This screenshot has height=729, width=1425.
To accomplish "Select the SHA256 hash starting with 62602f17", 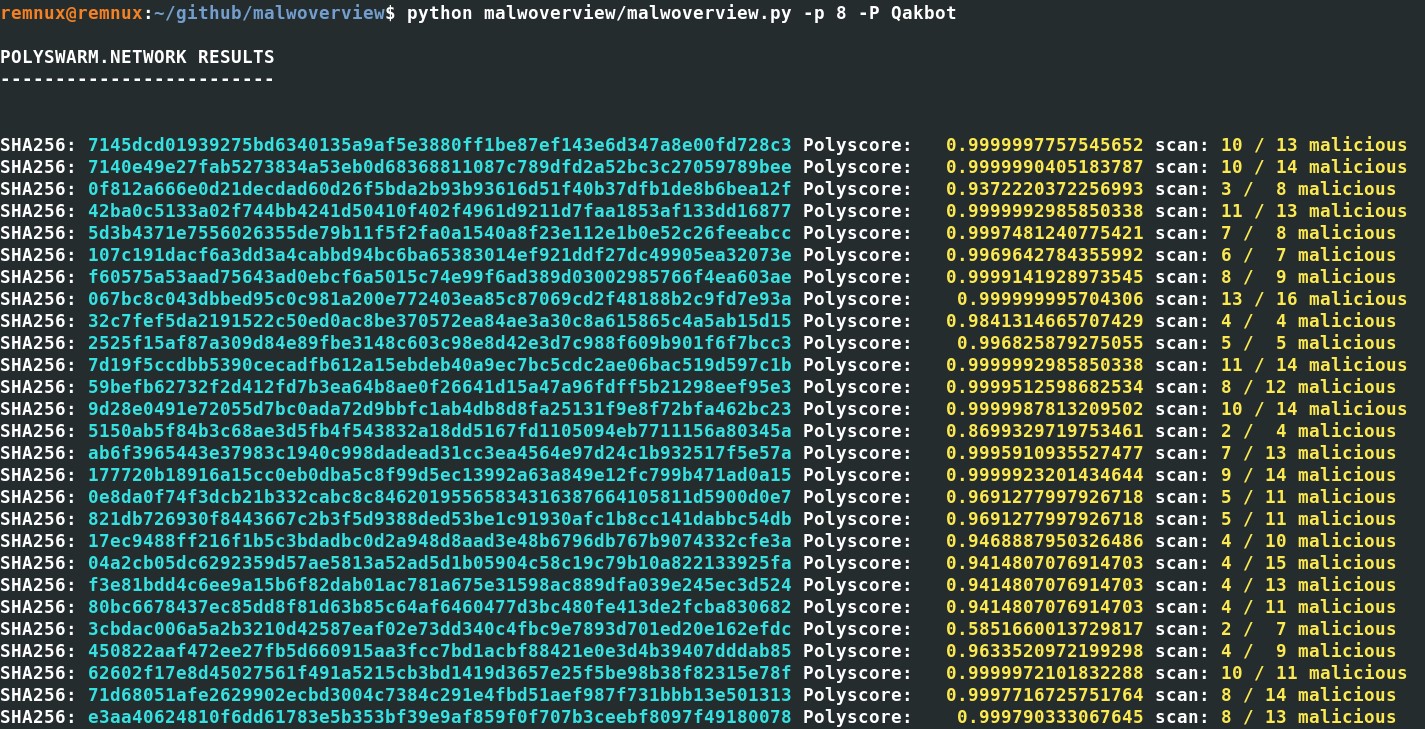I will click(x=439, y=673).
